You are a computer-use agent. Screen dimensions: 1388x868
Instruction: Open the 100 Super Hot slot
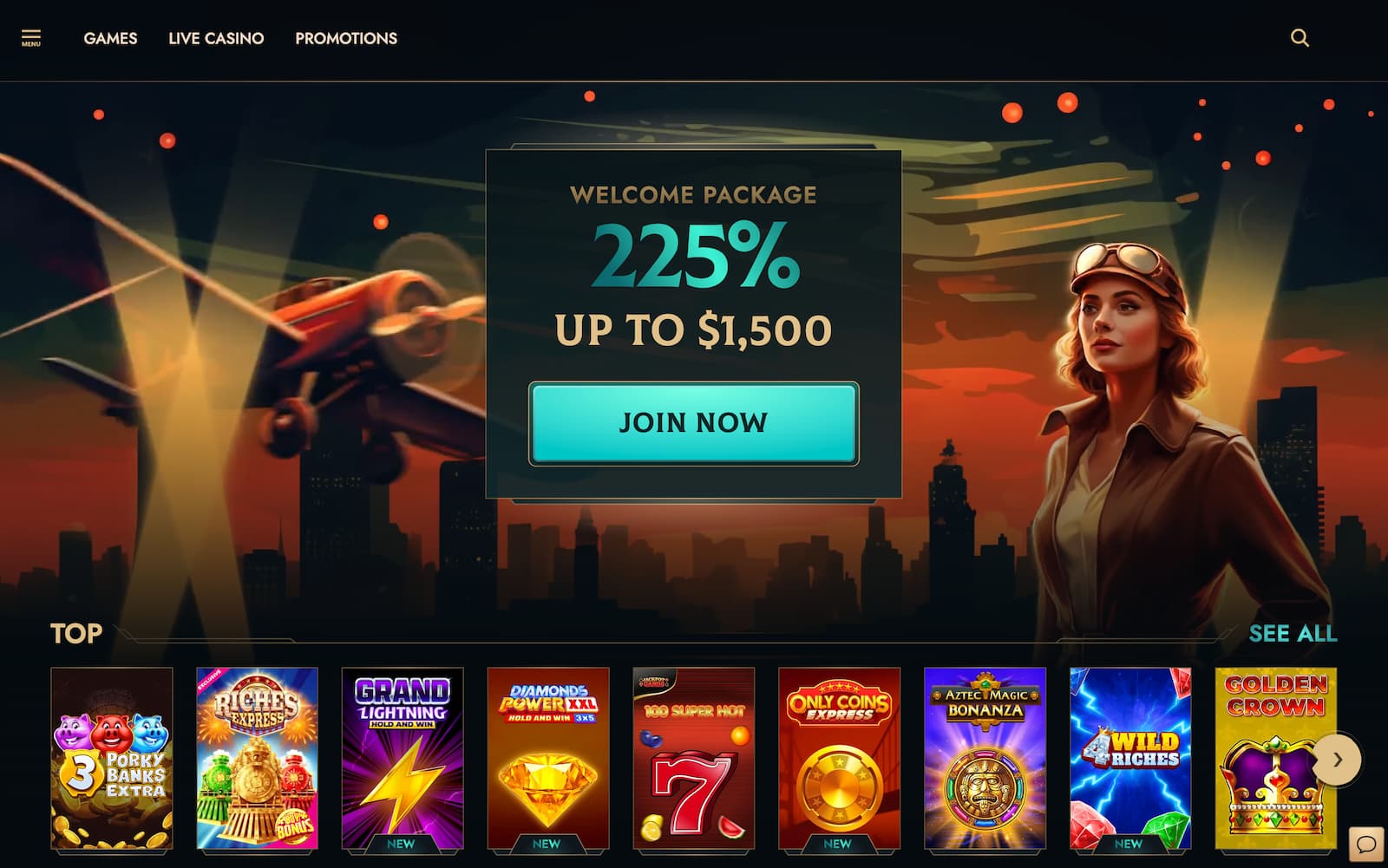pyautogui.click(x=694, y=758)
